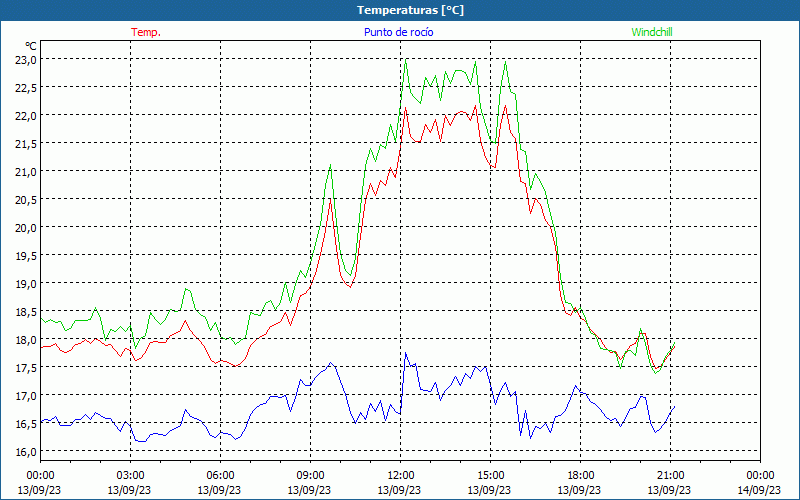800x500 pixels.
Task: Click the 20,5 y-axis value
Action: click(26, 199)
